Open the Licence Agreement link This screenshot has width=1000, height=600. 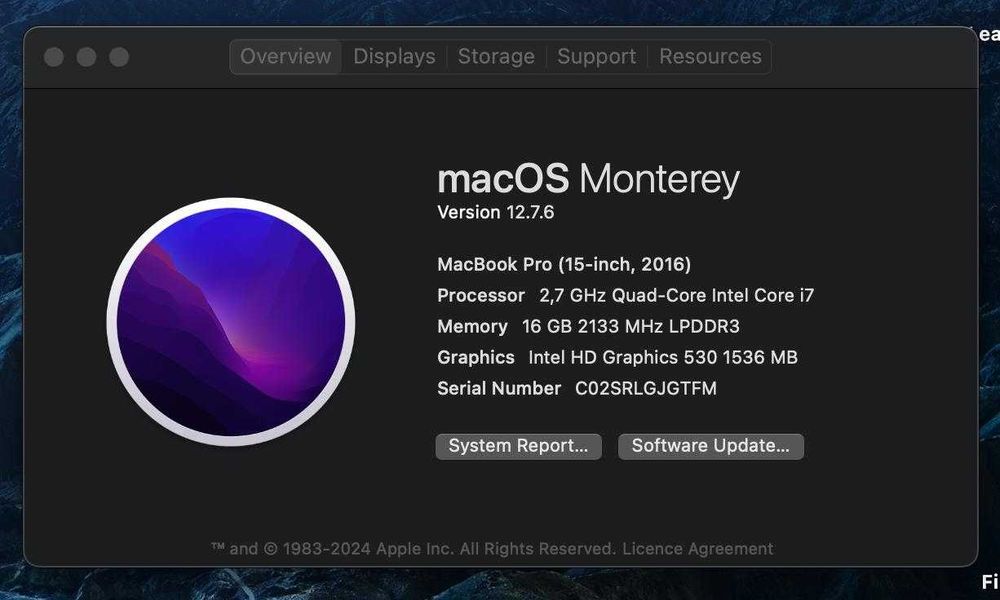698,549
